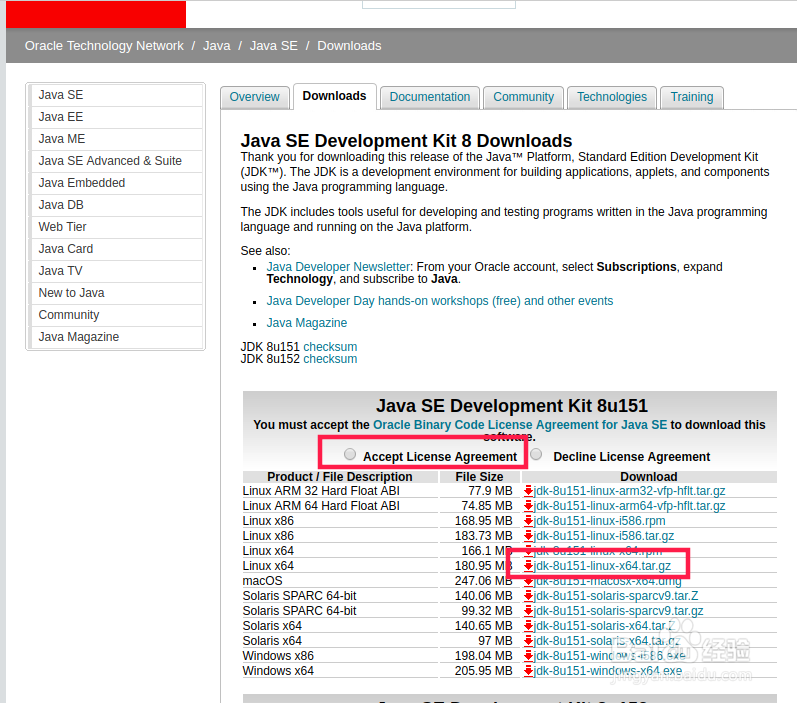This screenshot has width=797, height=703.
Task: Select Java TV sidebar item
Action: [x=116, y=271]
